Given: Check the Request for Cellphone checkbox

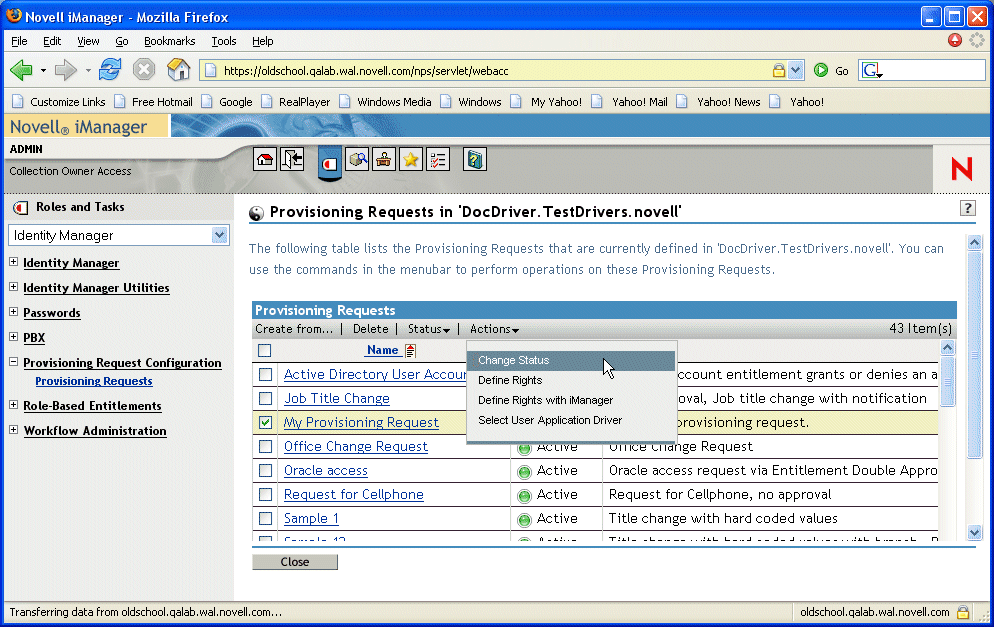Looking at the screenshot, I should pyautogui.click(x=266, y=494).
